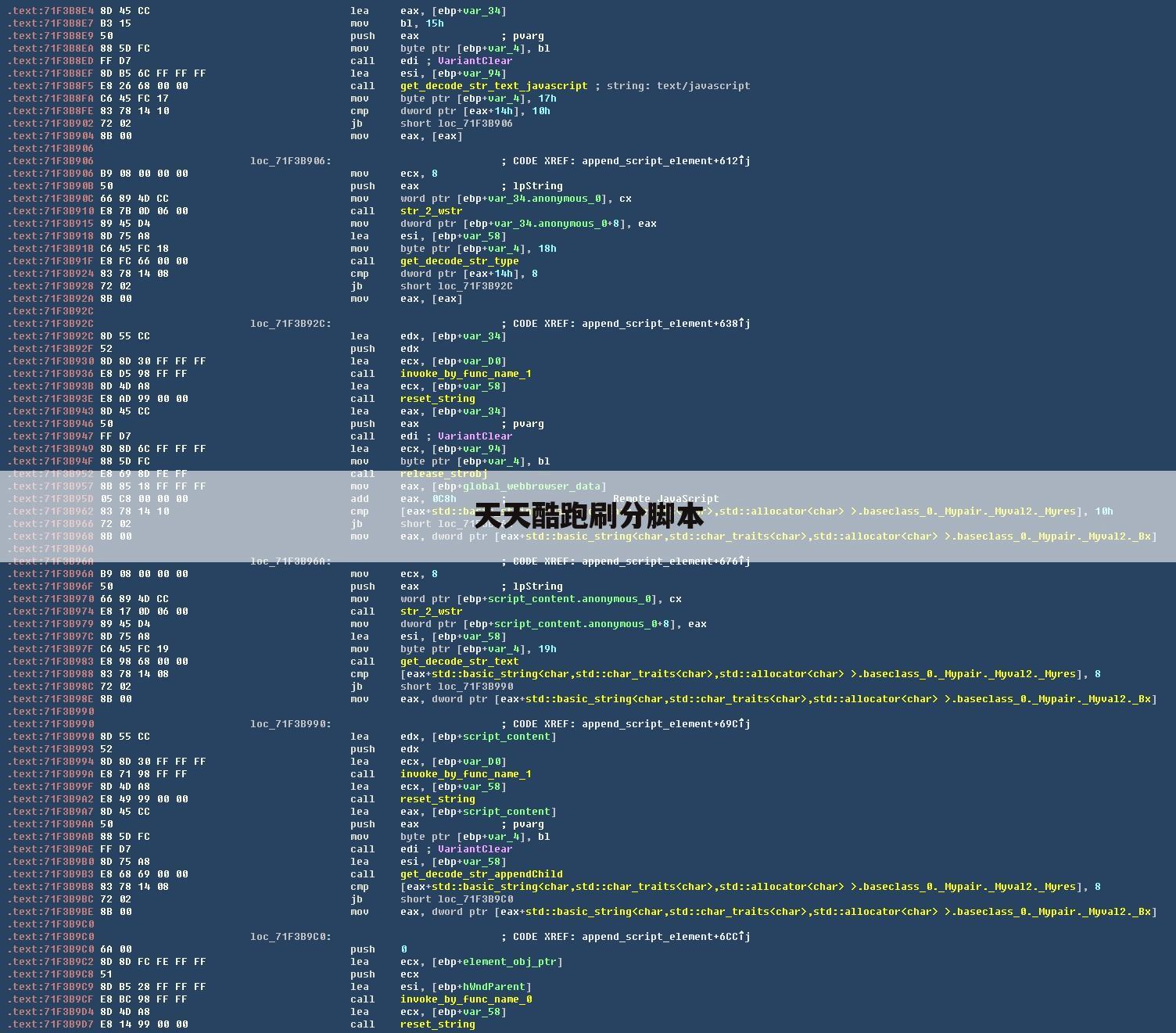Follow the append_script_element+6CC cross reference
The image size is (1176, 1033).
665,937
